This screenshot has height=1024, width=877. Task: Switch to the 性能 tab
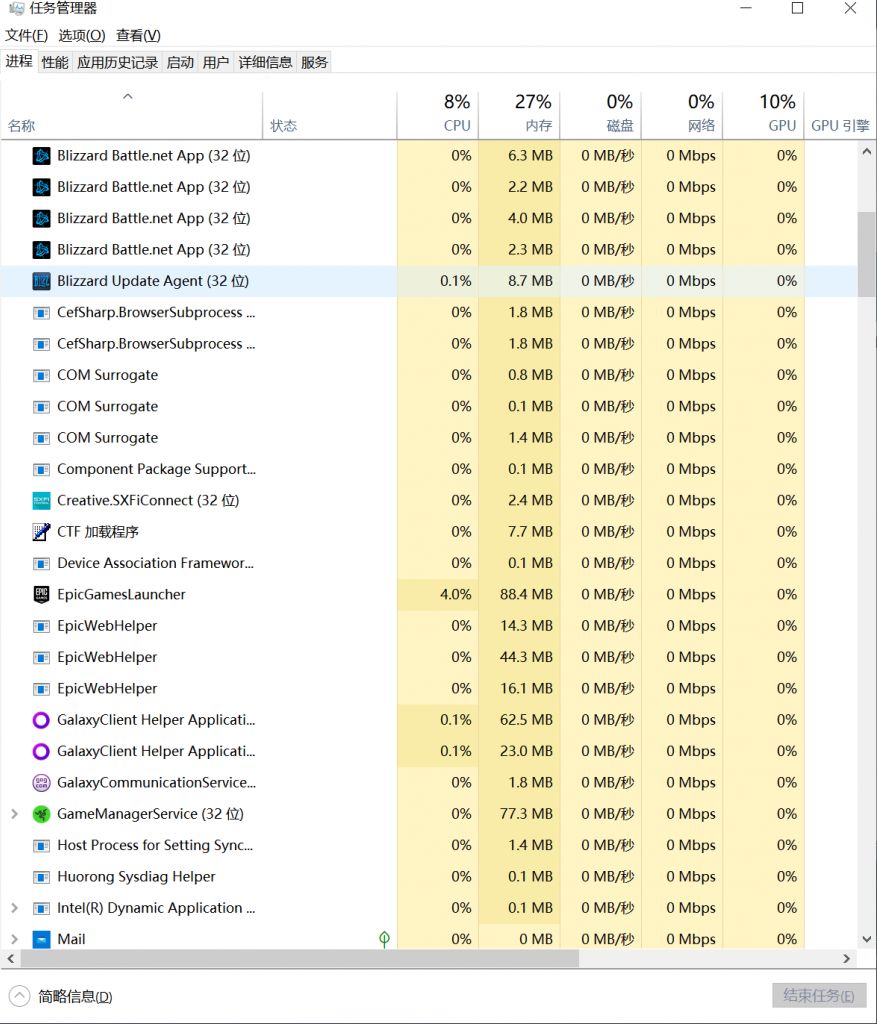point(55,63)
